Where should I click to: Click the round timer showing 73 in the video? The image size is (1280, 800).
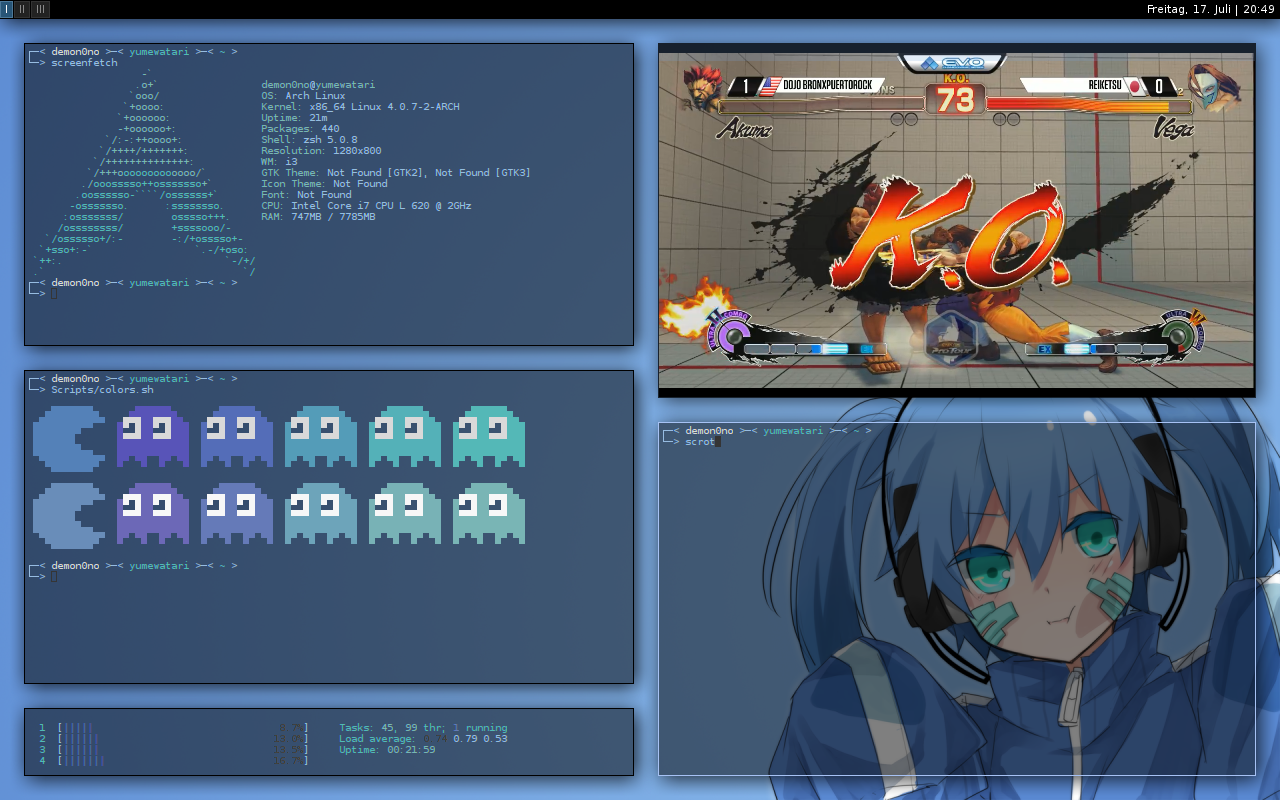955,100
